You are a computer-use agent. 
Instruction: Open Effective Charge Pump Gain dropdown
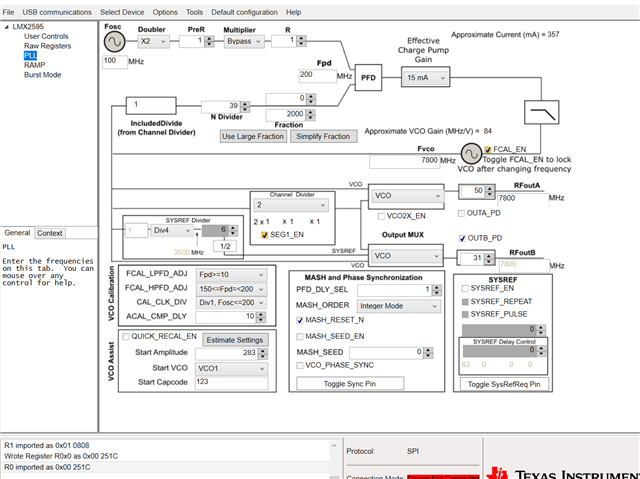[x=425, y=78]
